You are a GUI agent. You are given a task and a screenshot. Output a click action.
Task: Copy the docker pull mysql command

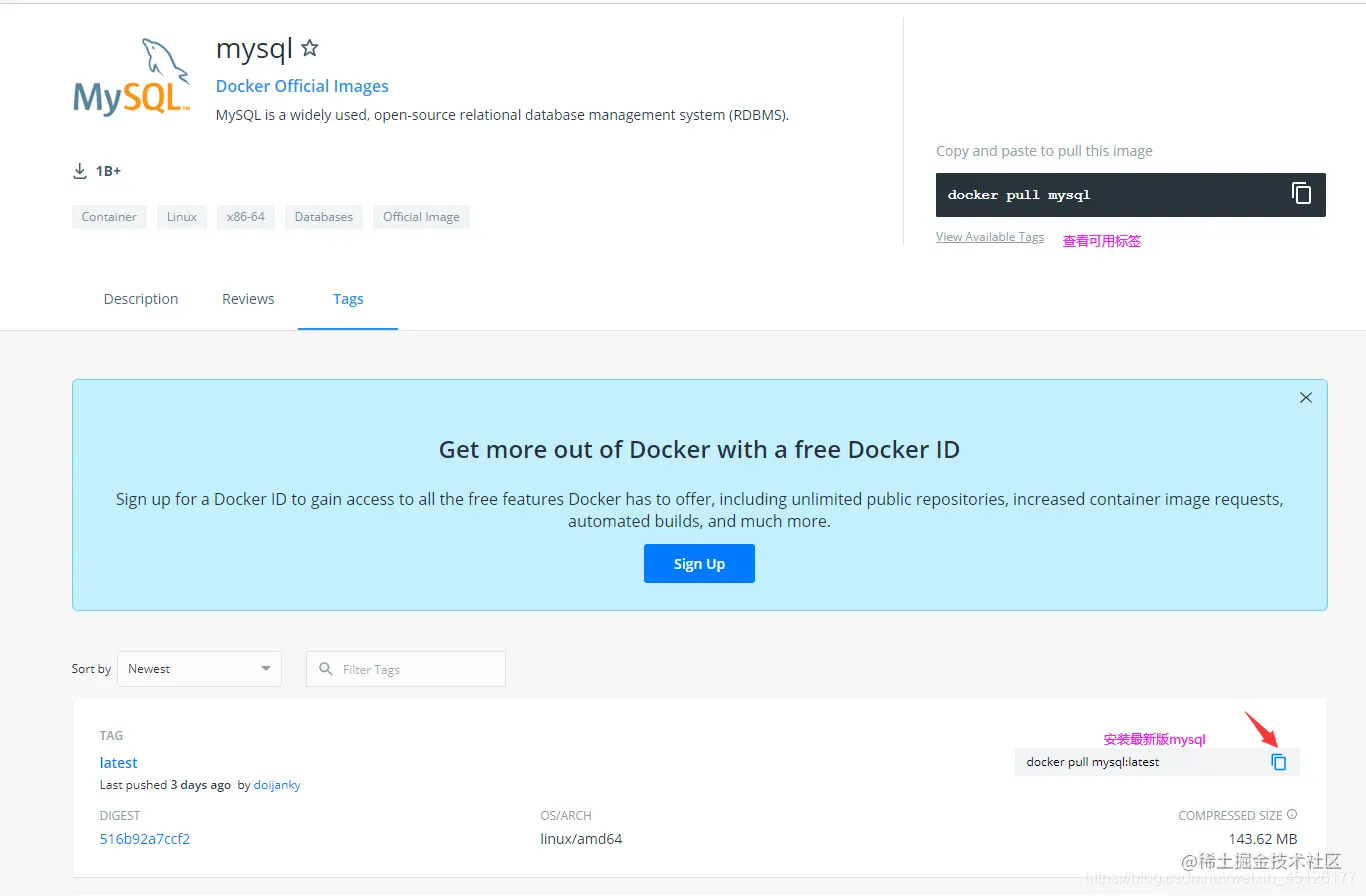(1301, 194)
